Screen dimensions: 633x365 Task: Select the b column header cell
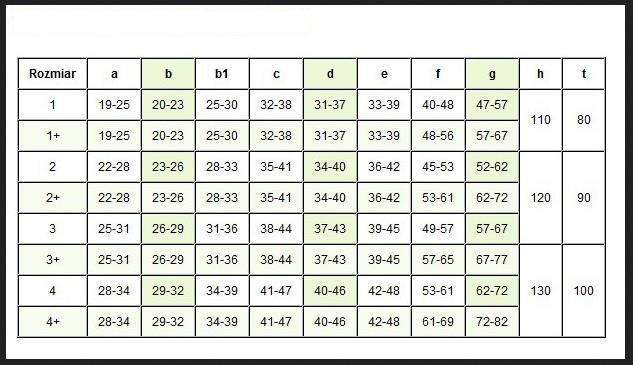(x=168, y=74)
